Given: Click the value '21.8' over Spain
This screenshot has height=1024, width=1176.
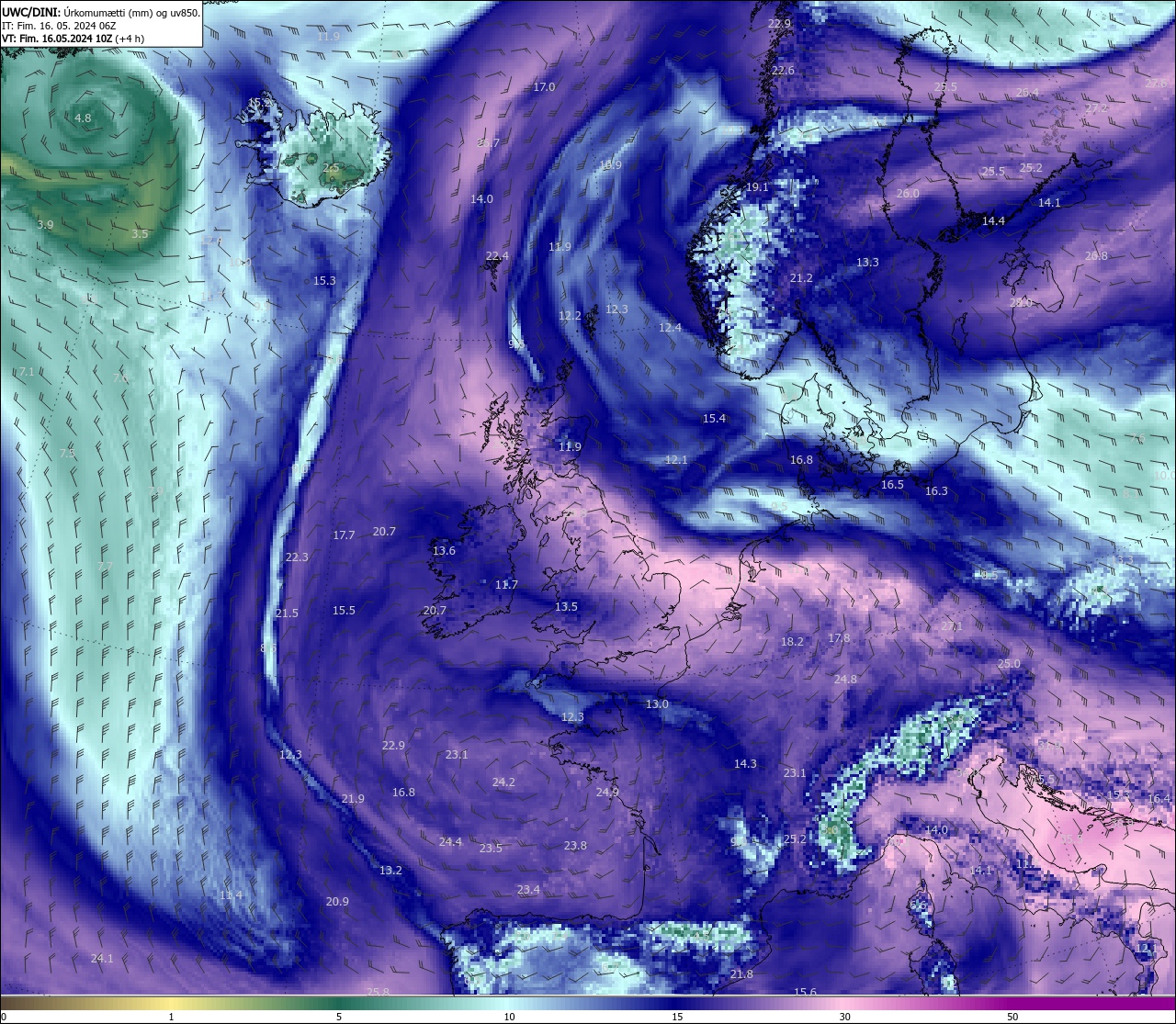Looking at the screenshot, I should [741, 973].
